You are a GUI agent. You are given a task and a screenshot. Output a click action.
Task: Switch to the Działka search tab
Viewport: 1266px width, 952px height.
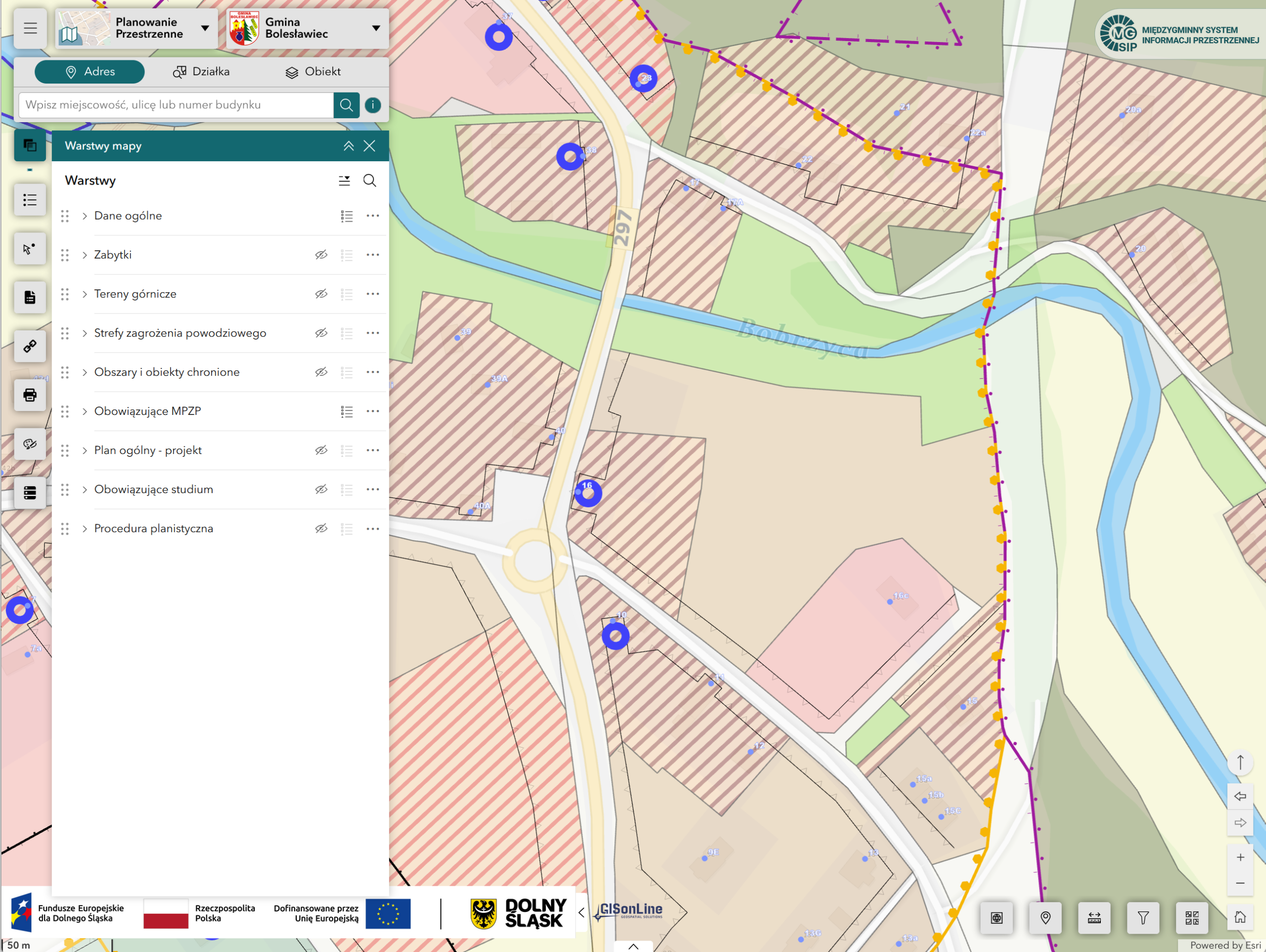pyautogui.click(x=201, y=72)
